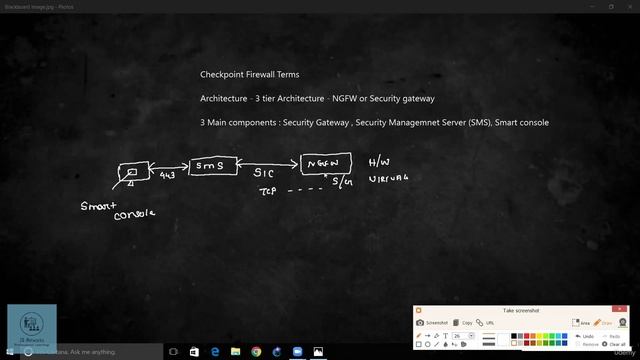Pick the bright yellow color swatch
640x360 pixels.
[x=539, y=336]
